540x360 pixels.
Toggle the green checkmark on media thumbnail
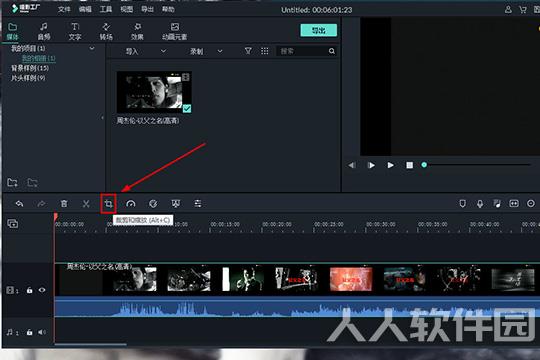(187, 109)
